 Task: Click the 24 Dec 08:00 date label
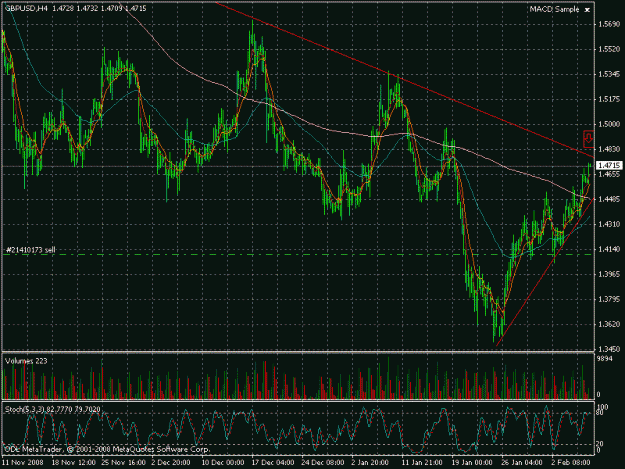point(322,463)
